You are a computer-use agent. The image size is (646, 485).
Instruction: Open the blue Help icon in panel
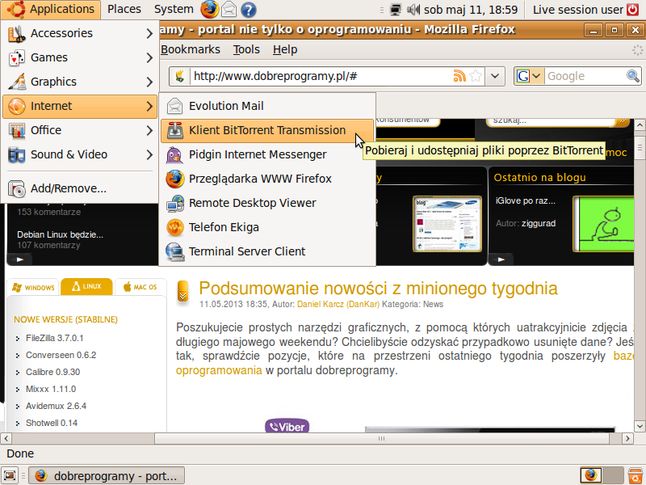point(248,9)
